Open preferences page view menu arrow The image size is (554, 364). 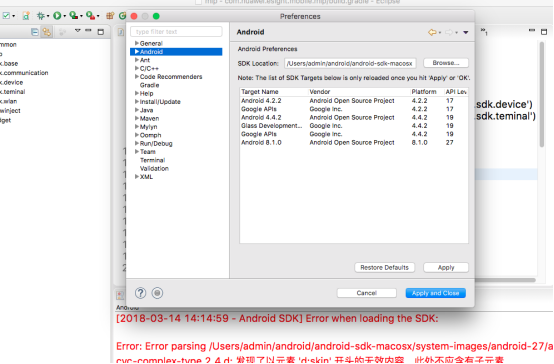point(466,32)
